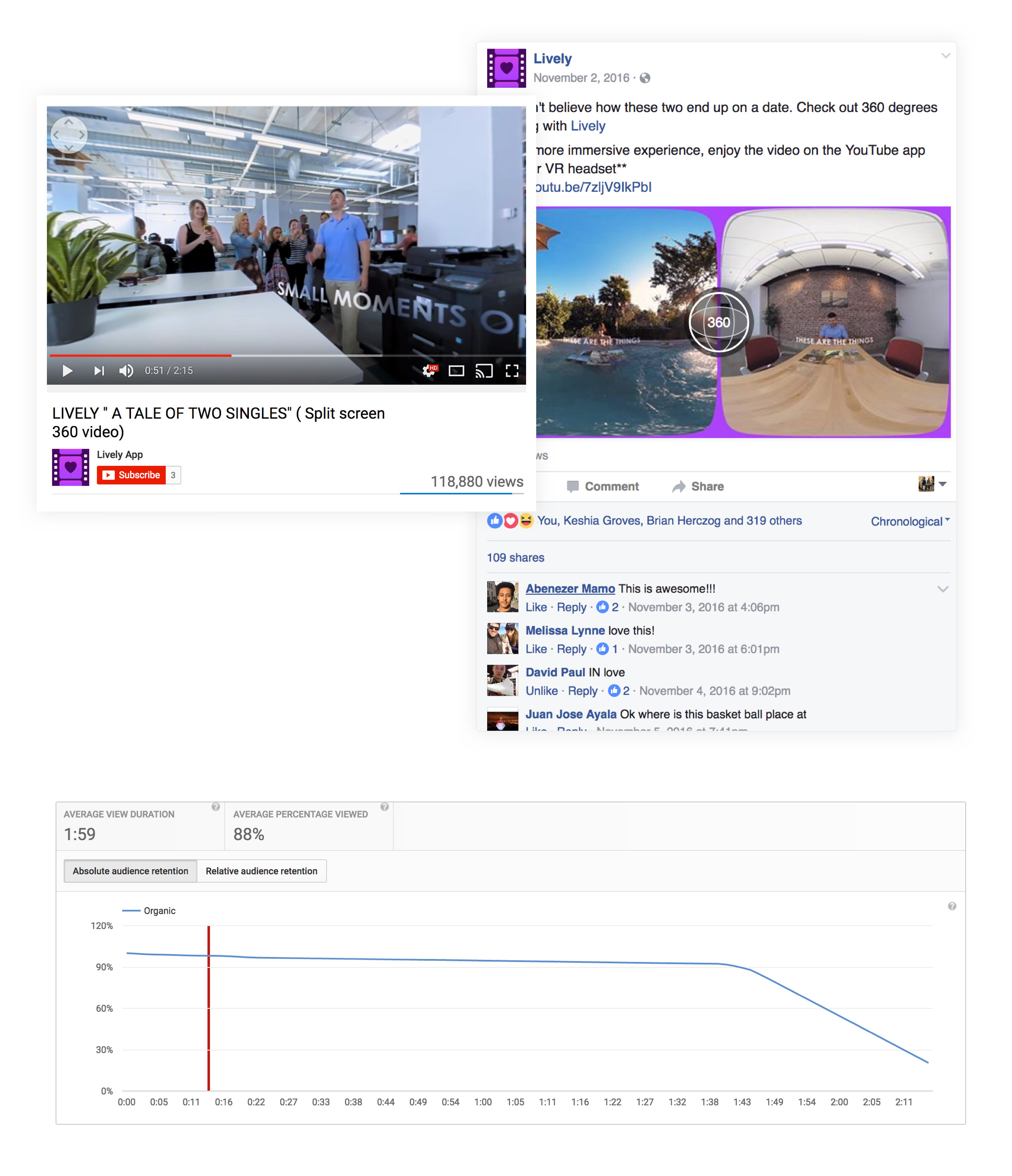
Task: Click timestamp 'November 3, 2016 at 4:06pm'
Action: tap(704, 607)
